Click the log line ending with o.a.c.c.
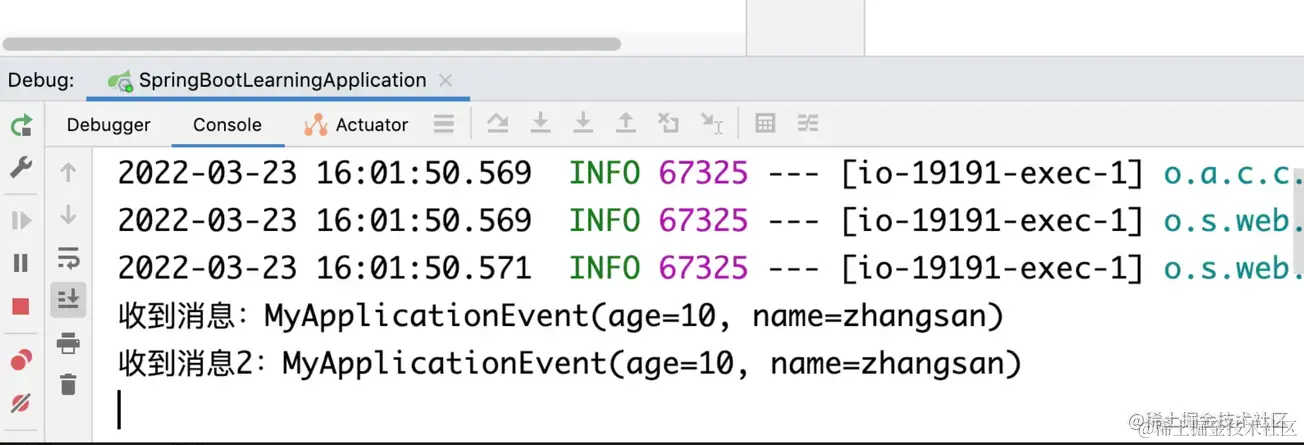The width and height of the screenshot is (1304, 445). [x=710, y=173]
